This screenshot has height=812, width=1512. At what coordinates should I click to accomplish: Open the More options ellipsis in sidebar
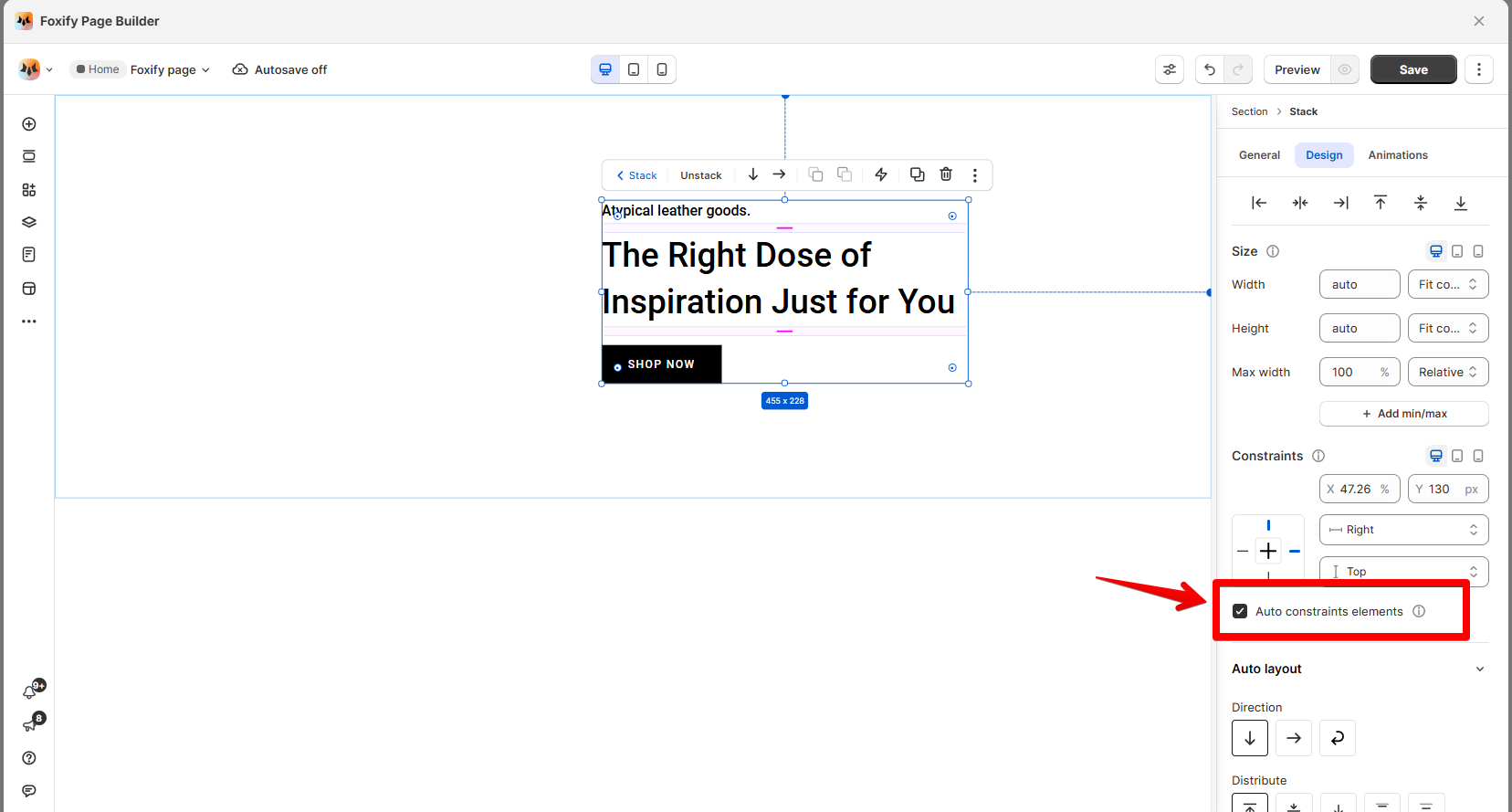point(29,322)
